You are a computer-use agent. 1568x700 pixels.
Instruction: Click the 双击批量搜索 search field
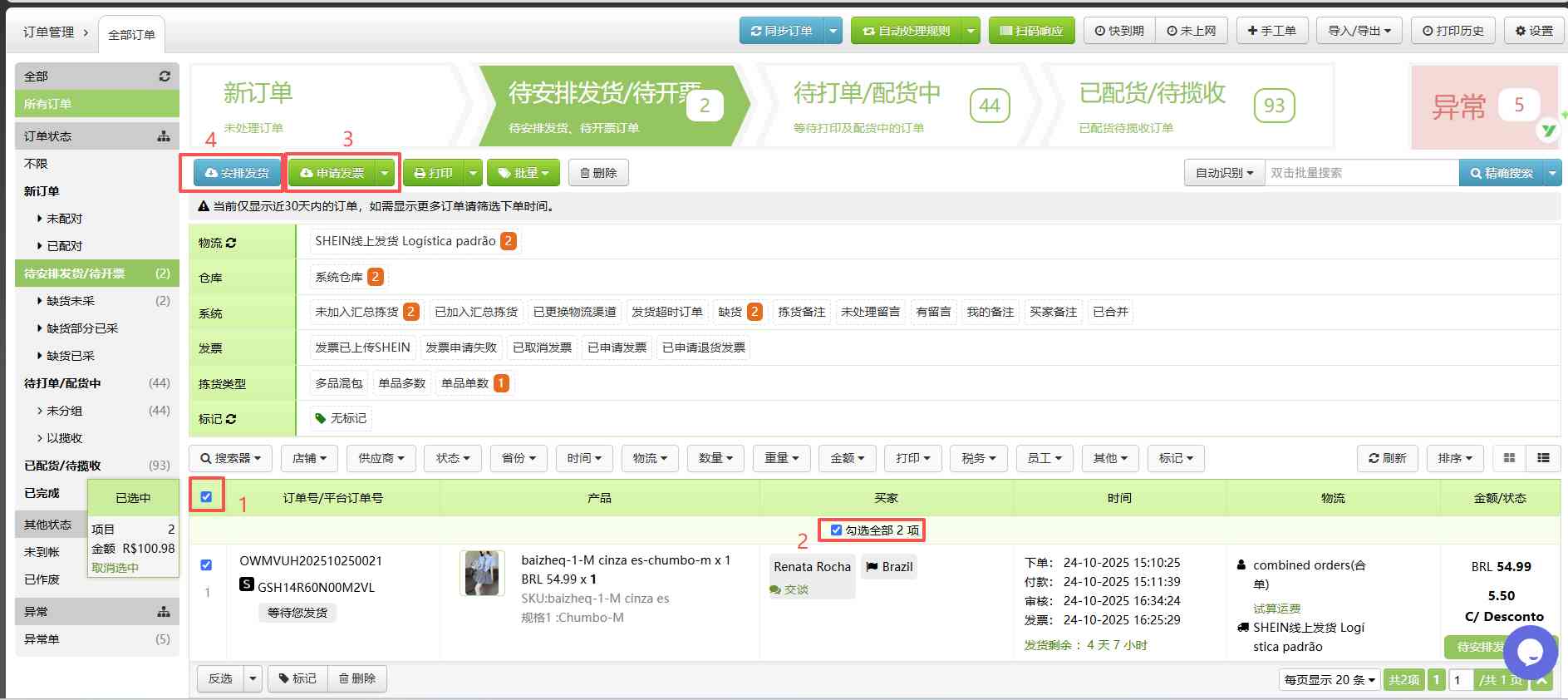pos(1360,173)
